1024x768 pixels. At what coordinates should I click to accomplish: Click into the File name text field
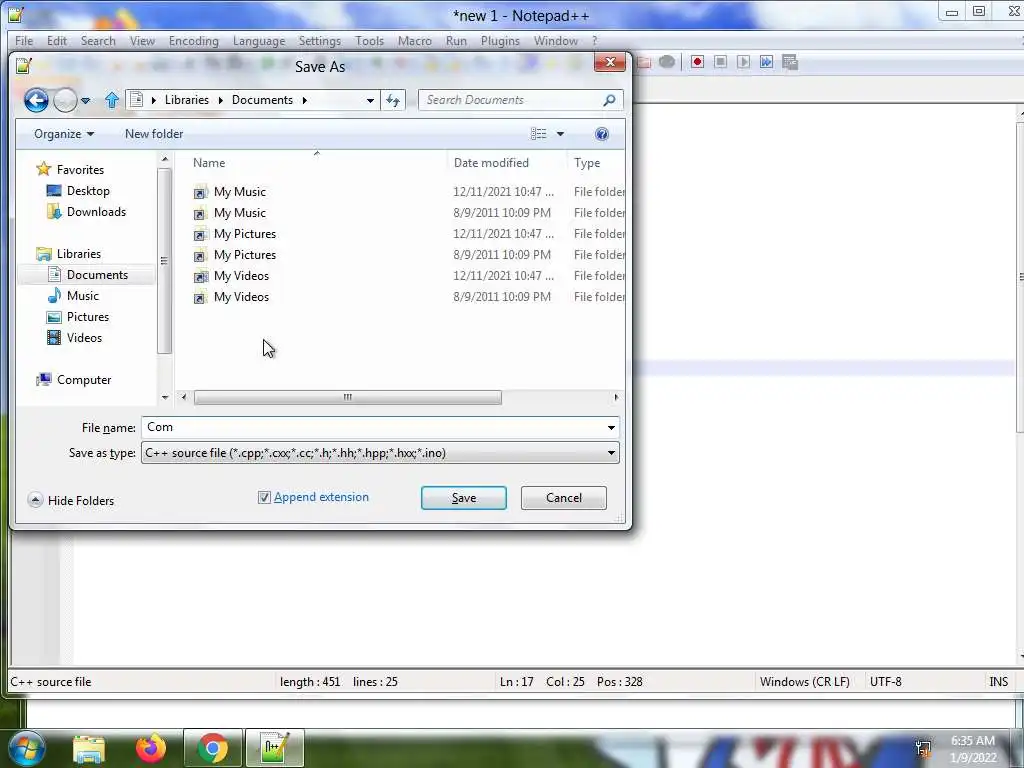click(x=374, y=428)
